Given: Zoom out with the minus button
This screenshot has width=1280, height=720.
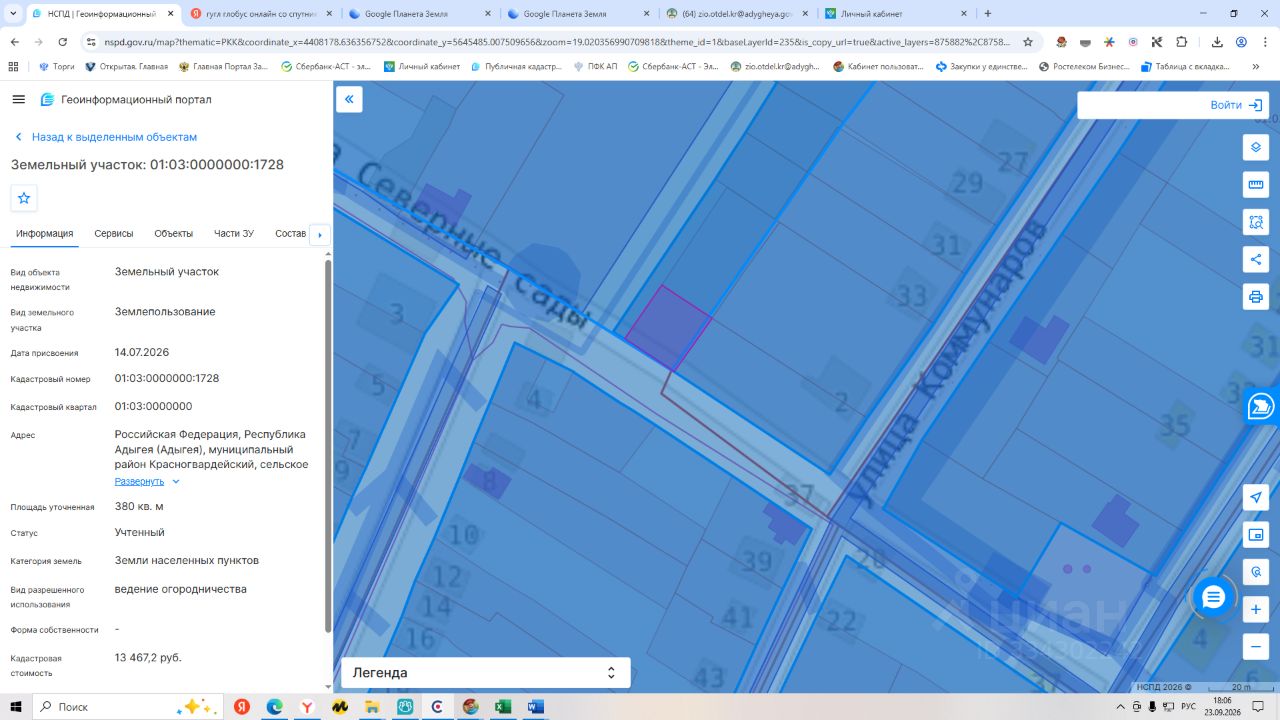Looking at the screenshot, I should click(x=1256, y=647).
